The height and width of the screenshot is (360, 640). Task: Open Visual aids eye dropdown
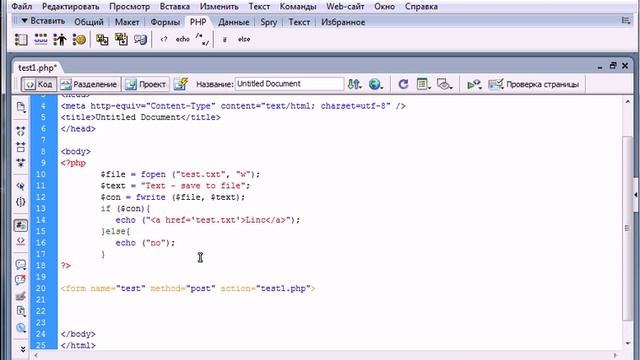[x=444, y=84]
